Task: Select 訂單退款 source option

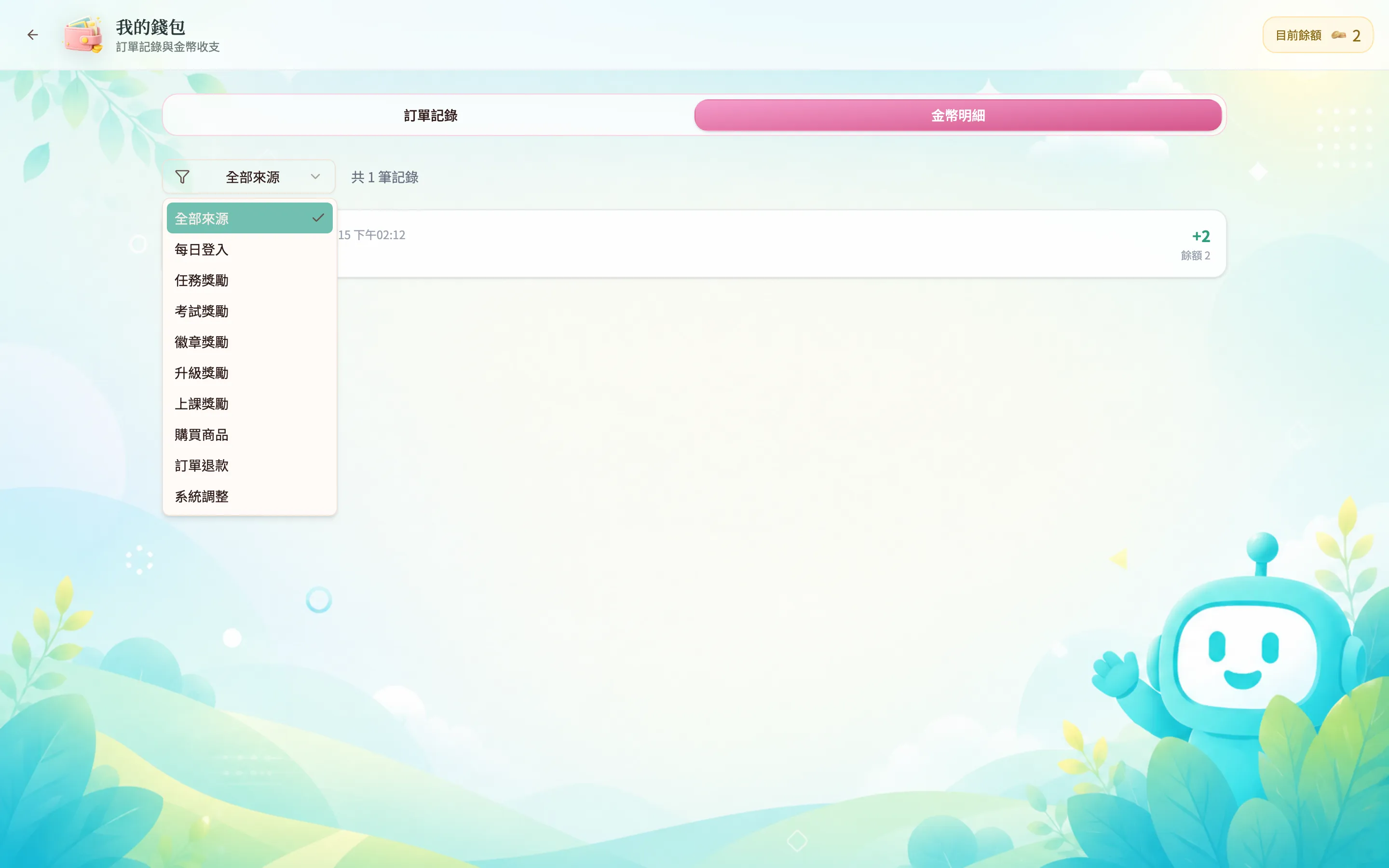Action: tap(250, 465)
